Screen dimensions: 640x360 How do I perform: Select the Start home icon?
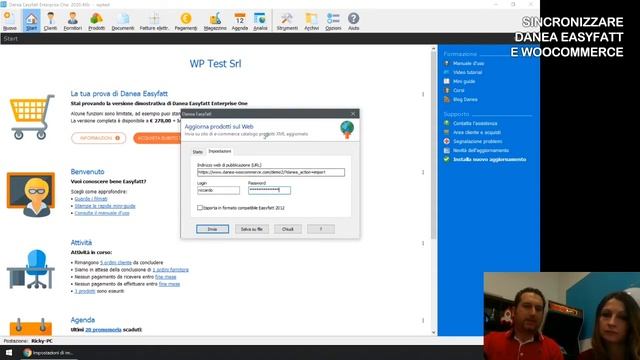[31, 21]
